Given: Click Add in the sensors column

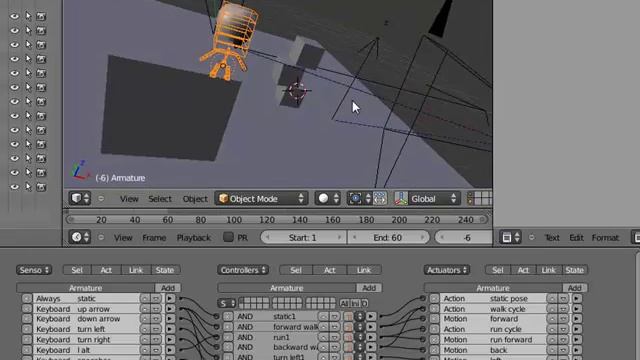Looking at the screenshot, I should click(x=168, y=288).
